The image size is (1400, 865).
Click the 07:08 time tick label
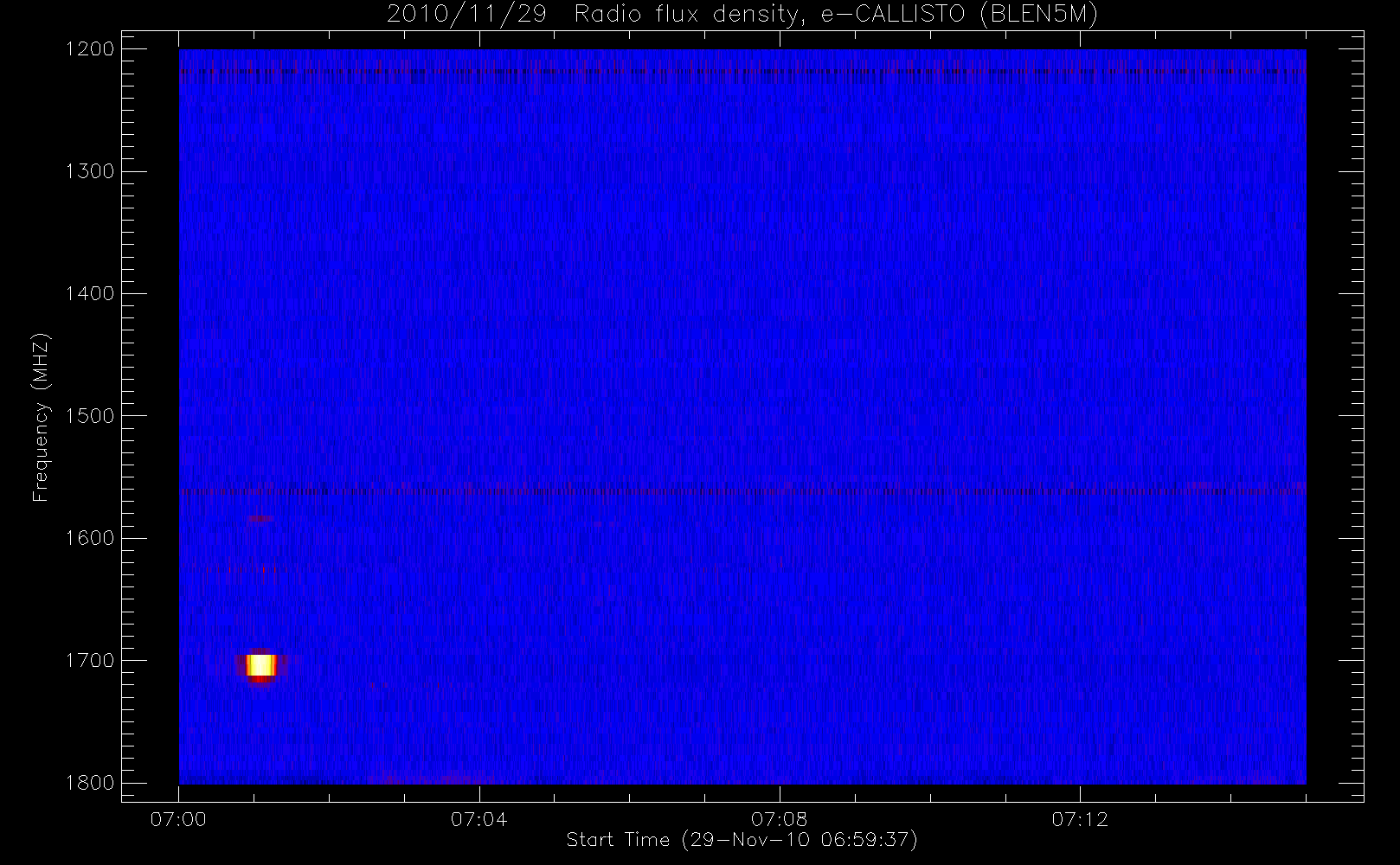click(779, 819)
